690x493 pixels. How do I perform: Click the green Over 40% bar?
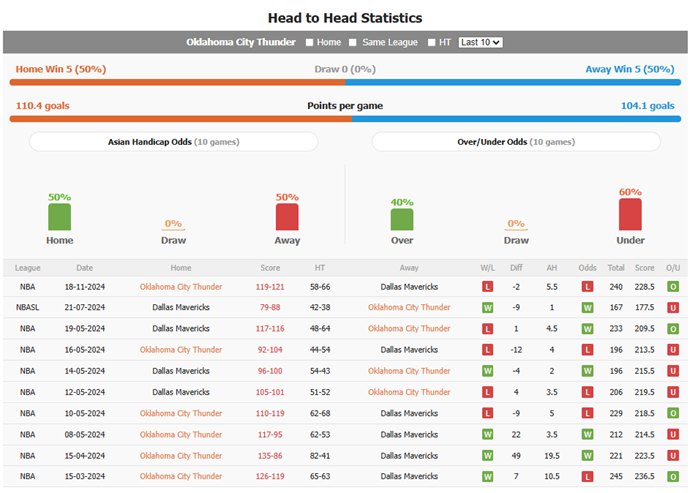pos(402,219)
